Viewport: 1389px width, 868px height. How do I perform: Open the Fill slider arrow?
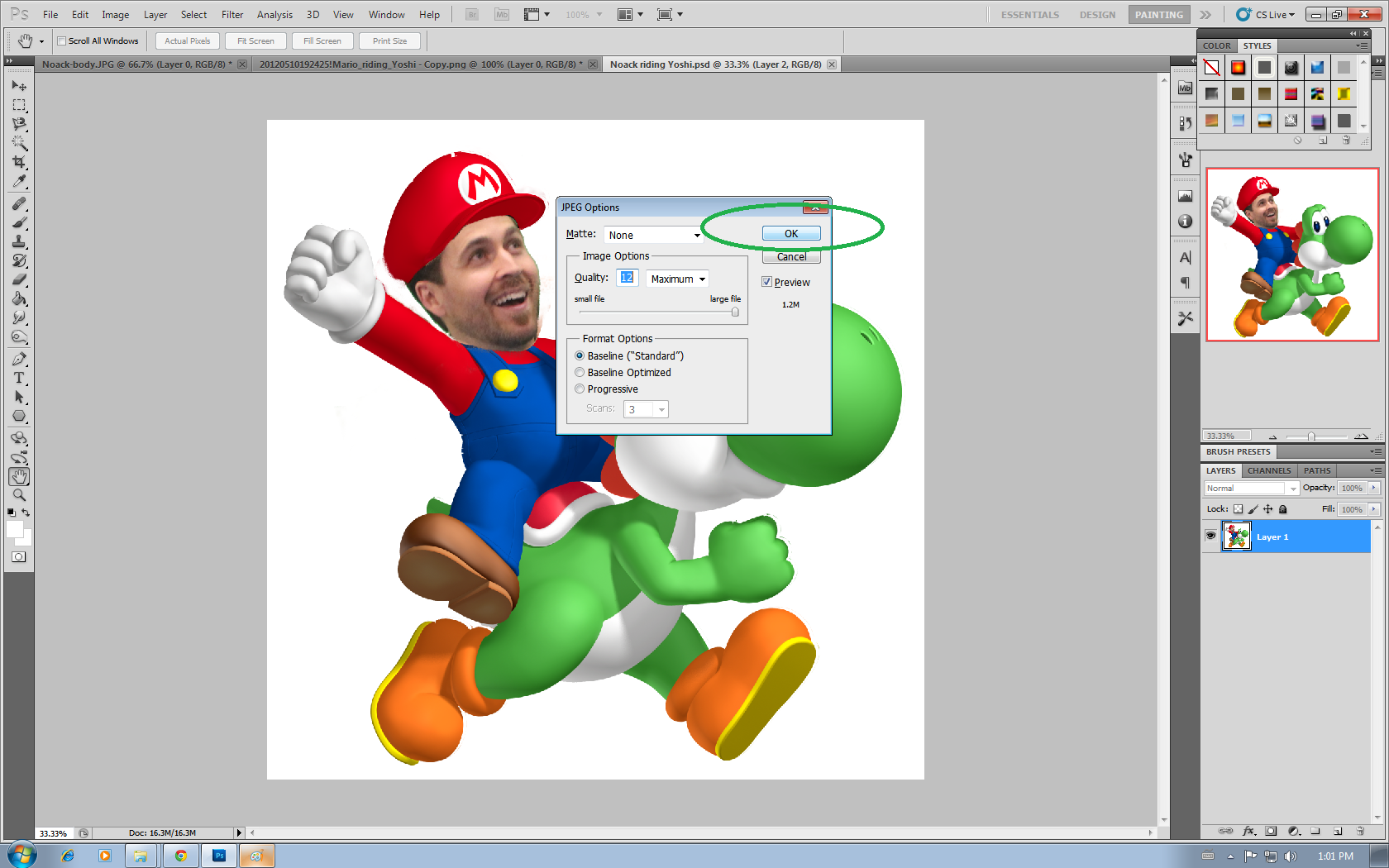coord(1374,509)
